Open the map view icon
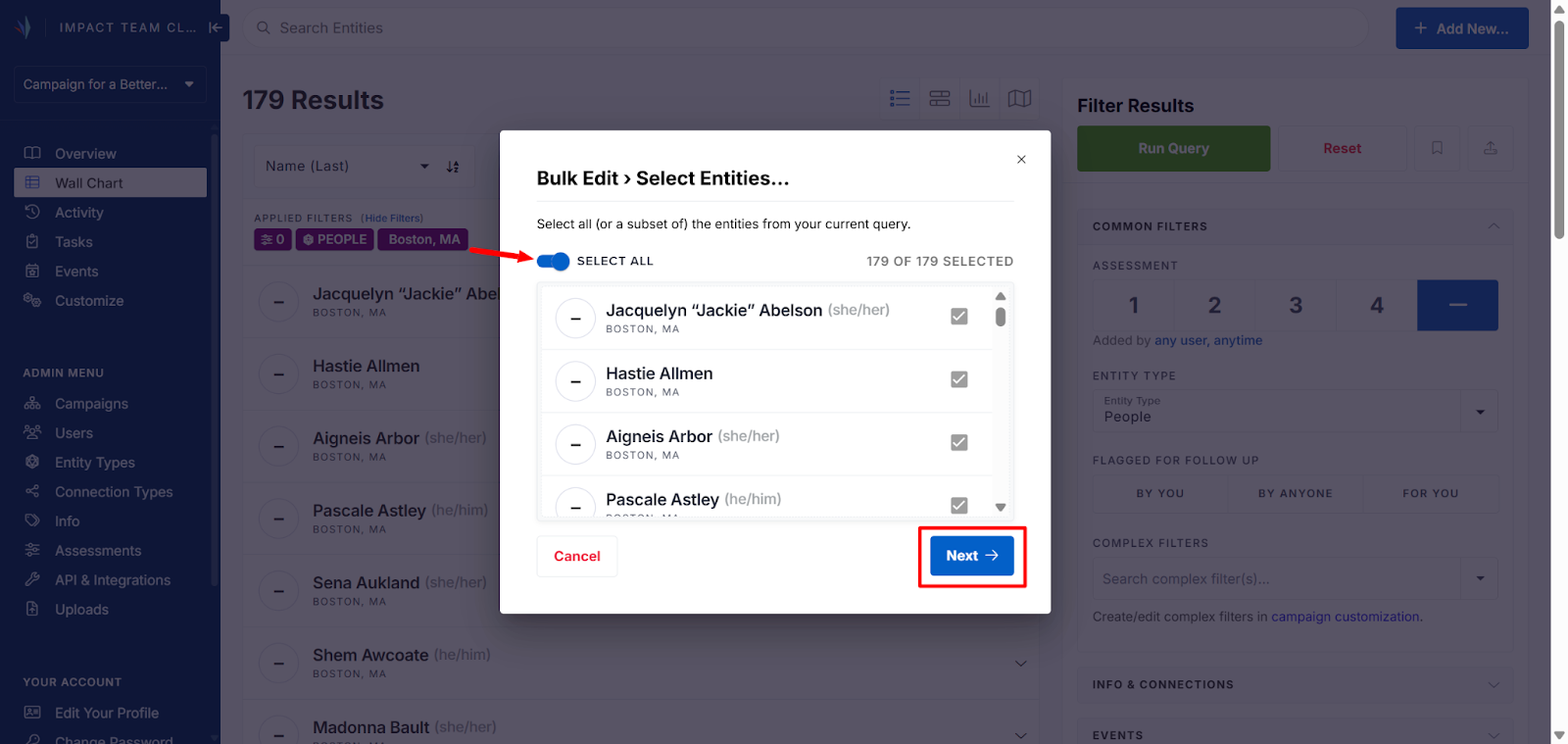 [x=1019, y=98]
